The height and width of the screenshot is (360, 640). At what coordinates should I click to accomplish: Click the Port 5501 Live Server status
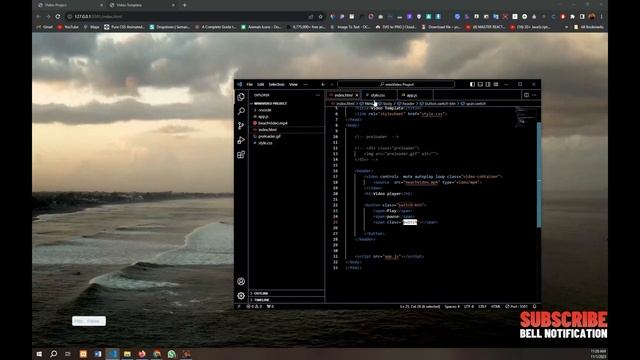tap(517, 306)
